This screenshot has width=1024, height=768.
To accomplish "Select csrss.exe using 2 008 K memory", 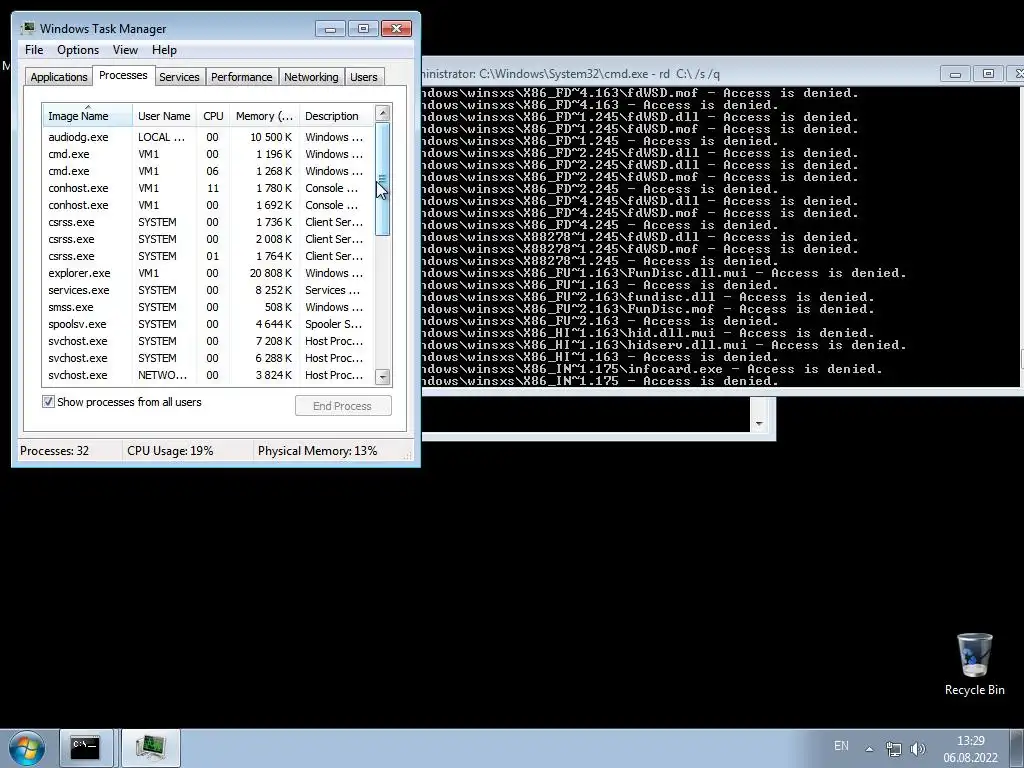I will coord(209,239).
